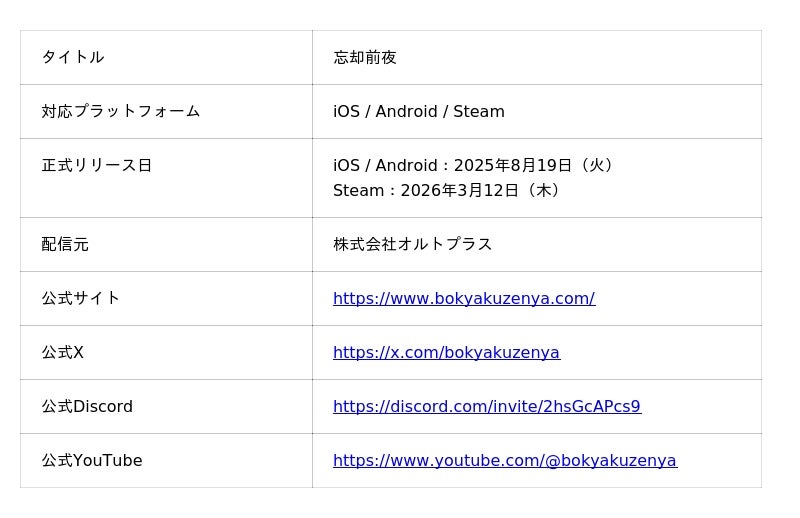This screenshot has width=800, height=518.
Task: Click the empty space right of the x.com link
Action: pyautogui.click(x=661, y=353)
